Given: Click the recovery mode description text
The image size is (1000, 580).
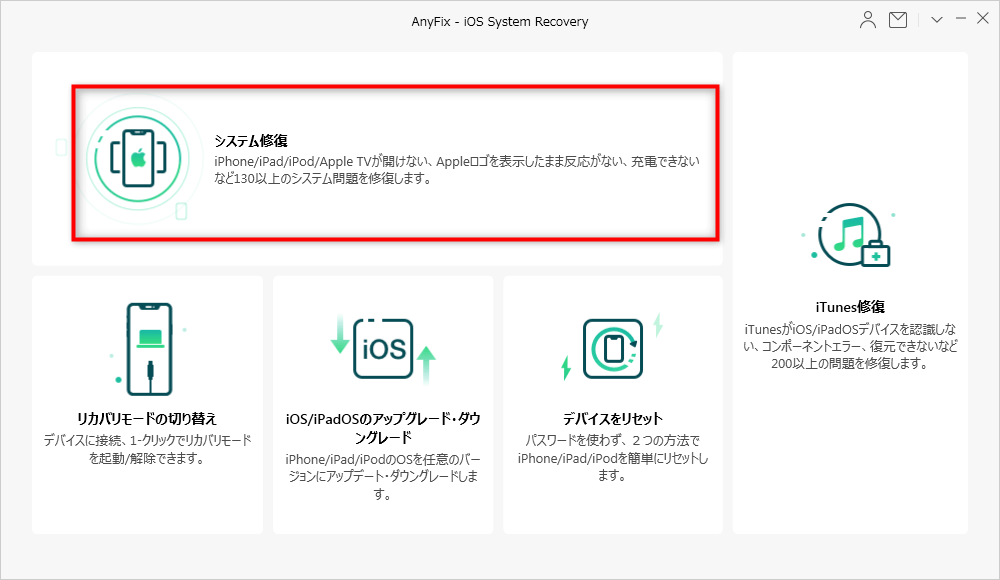Looking at the screenshot, I should 147,449.
